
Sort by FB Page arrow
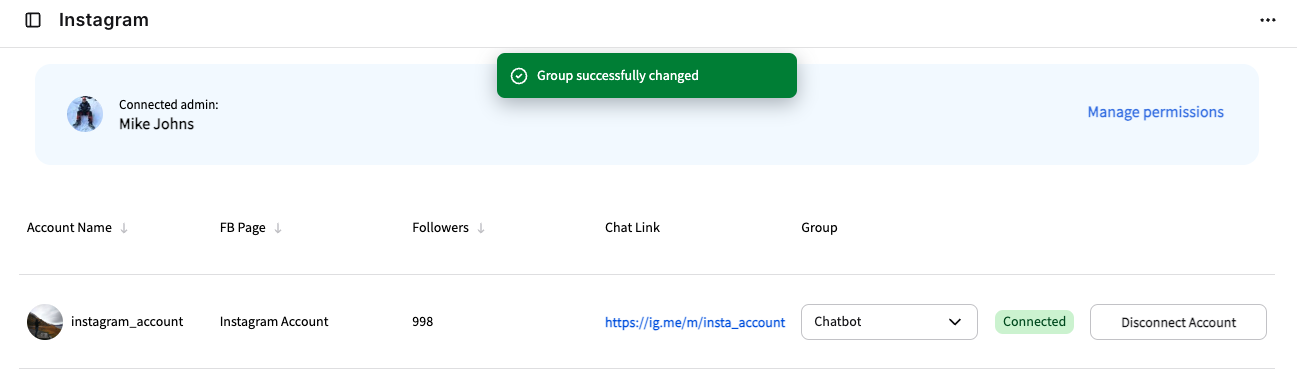(278, 228)
